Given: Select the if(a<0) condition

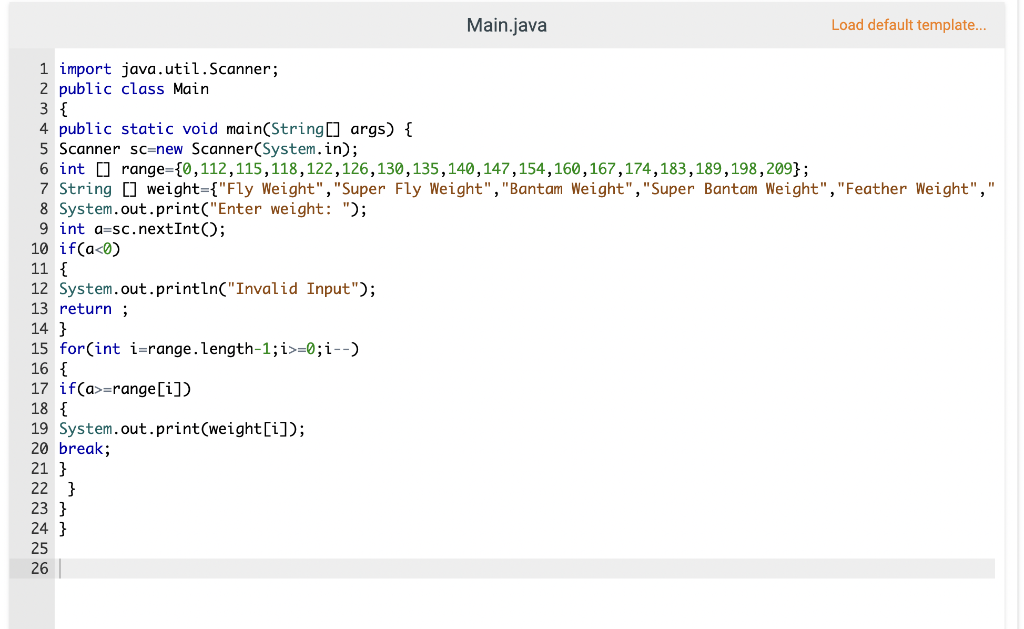Looking at the screenshot, I should [90, 248].
